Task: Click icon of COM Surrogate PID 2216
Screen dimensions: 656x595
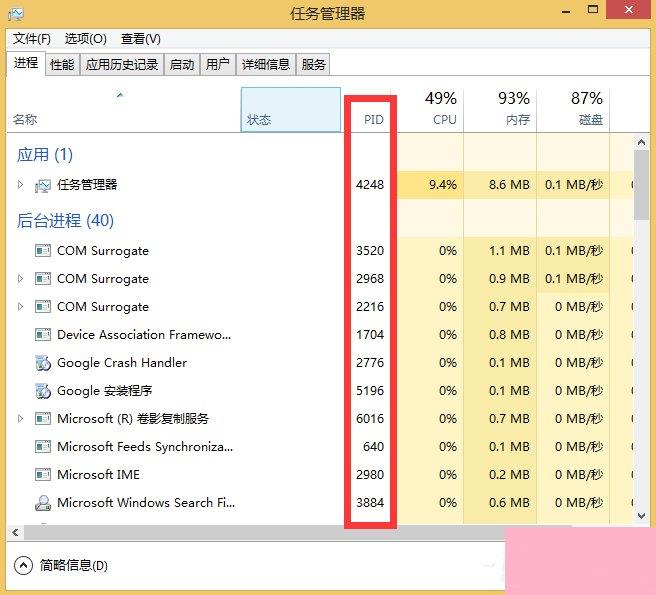Action: 43,307
